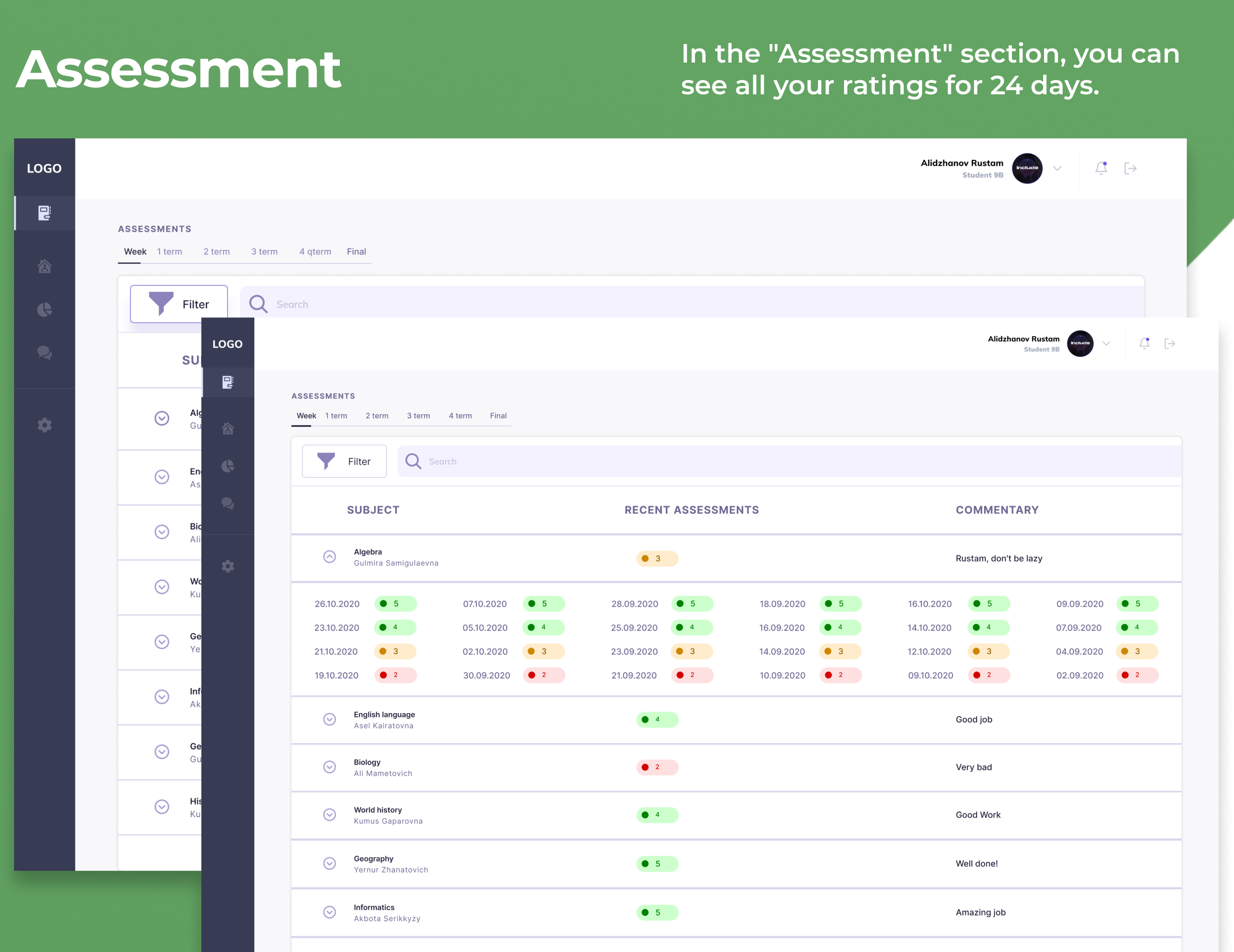
Task: Collapse the Algebra row
Action: pos(329,557)
